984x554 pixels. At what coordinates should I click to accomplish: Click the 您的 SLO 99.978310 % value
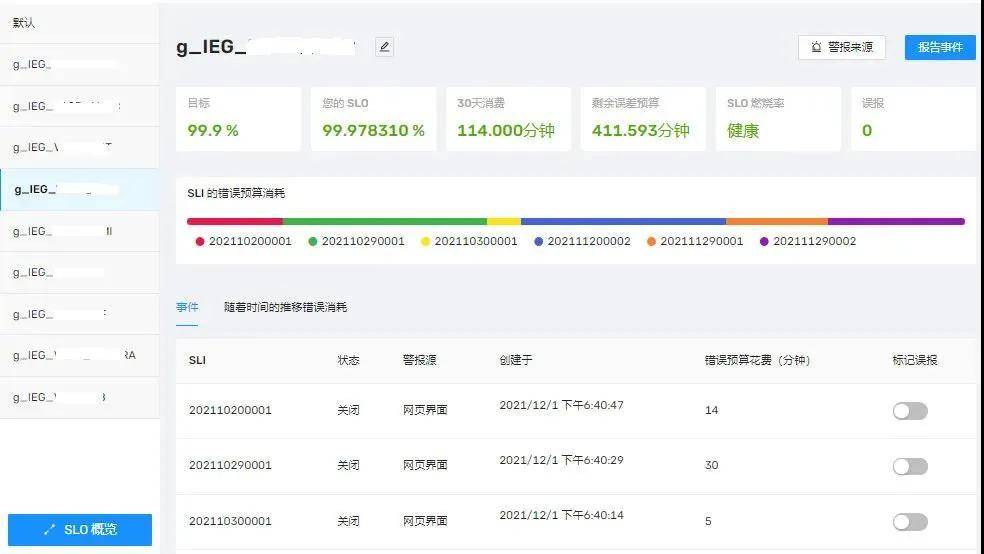pyautogui.click(x=373, y=131)
